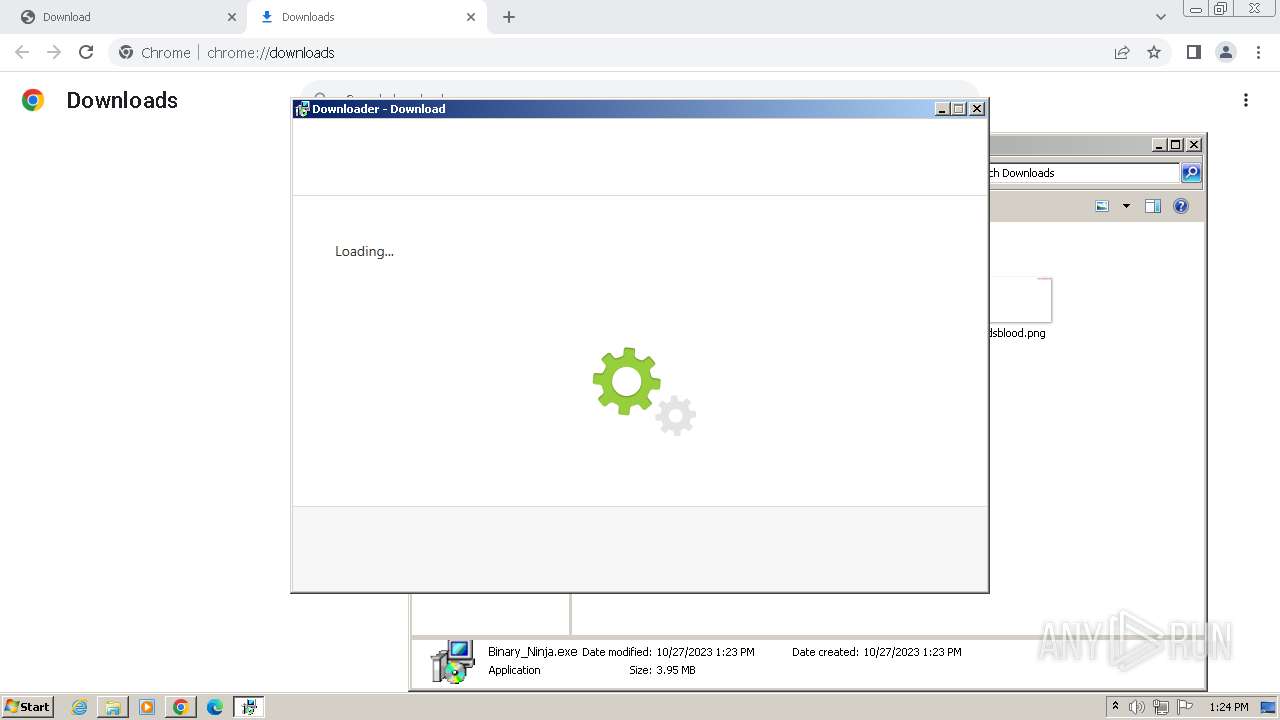The height and width of the screenshot is (720, 1280).
Task: Minimize the Explorer Downloads window
Action: (x=1159, y=145)
